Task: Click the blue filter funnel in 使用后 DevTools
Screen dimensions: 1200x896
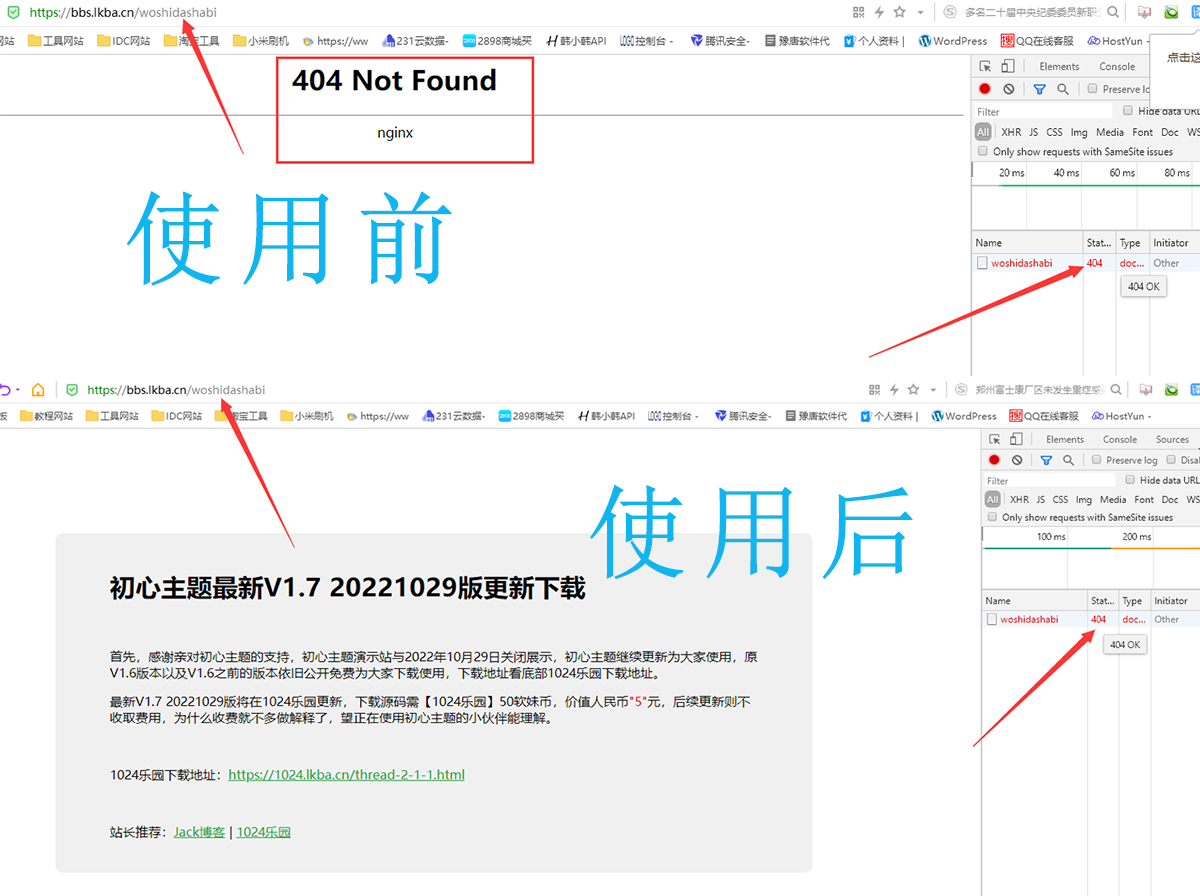Action: pyautogui.click(x=1046, y=460)
